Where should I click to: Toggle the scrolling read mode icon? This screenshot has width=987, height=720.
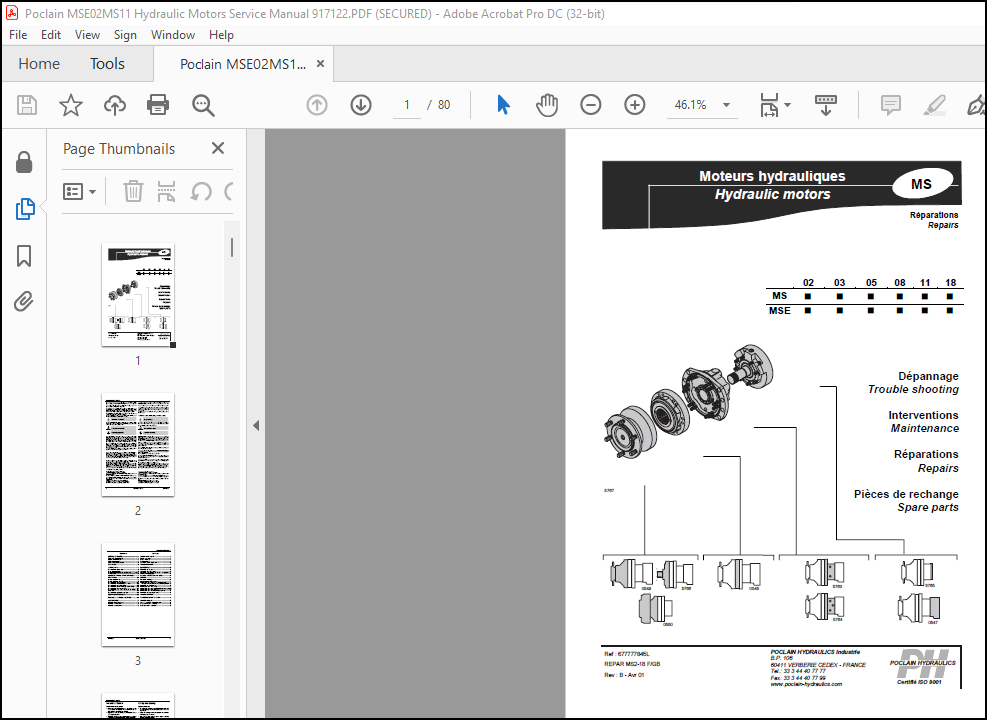[825, 104]
